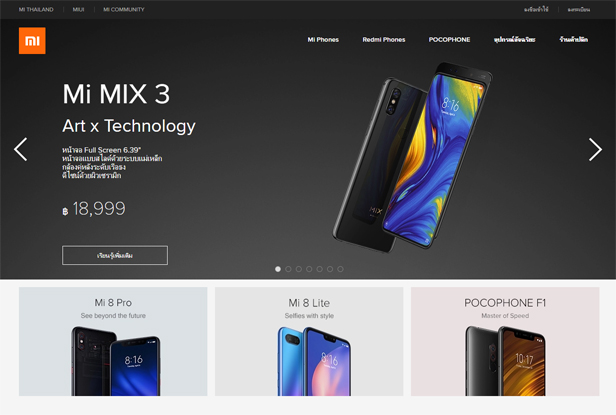The height and width of the screenshot is (415, 616).
Task: Click the outlined learn more button
Action: 115,255
